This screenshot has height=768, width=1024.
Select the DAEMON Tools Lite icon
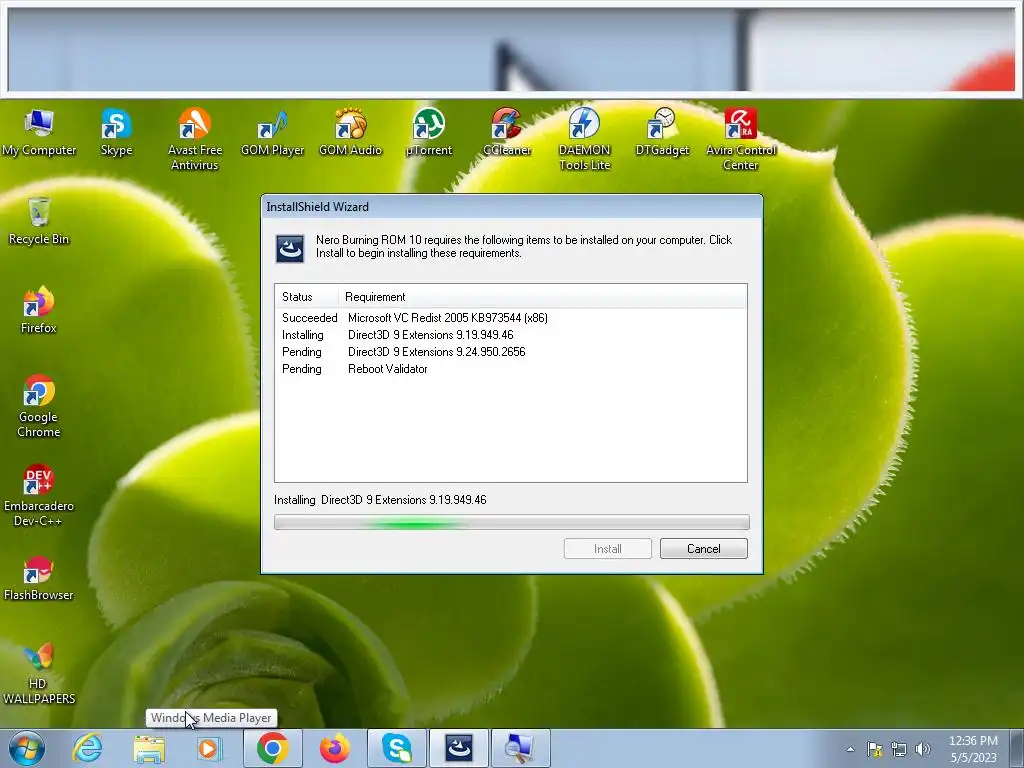[x=584, y=140]
